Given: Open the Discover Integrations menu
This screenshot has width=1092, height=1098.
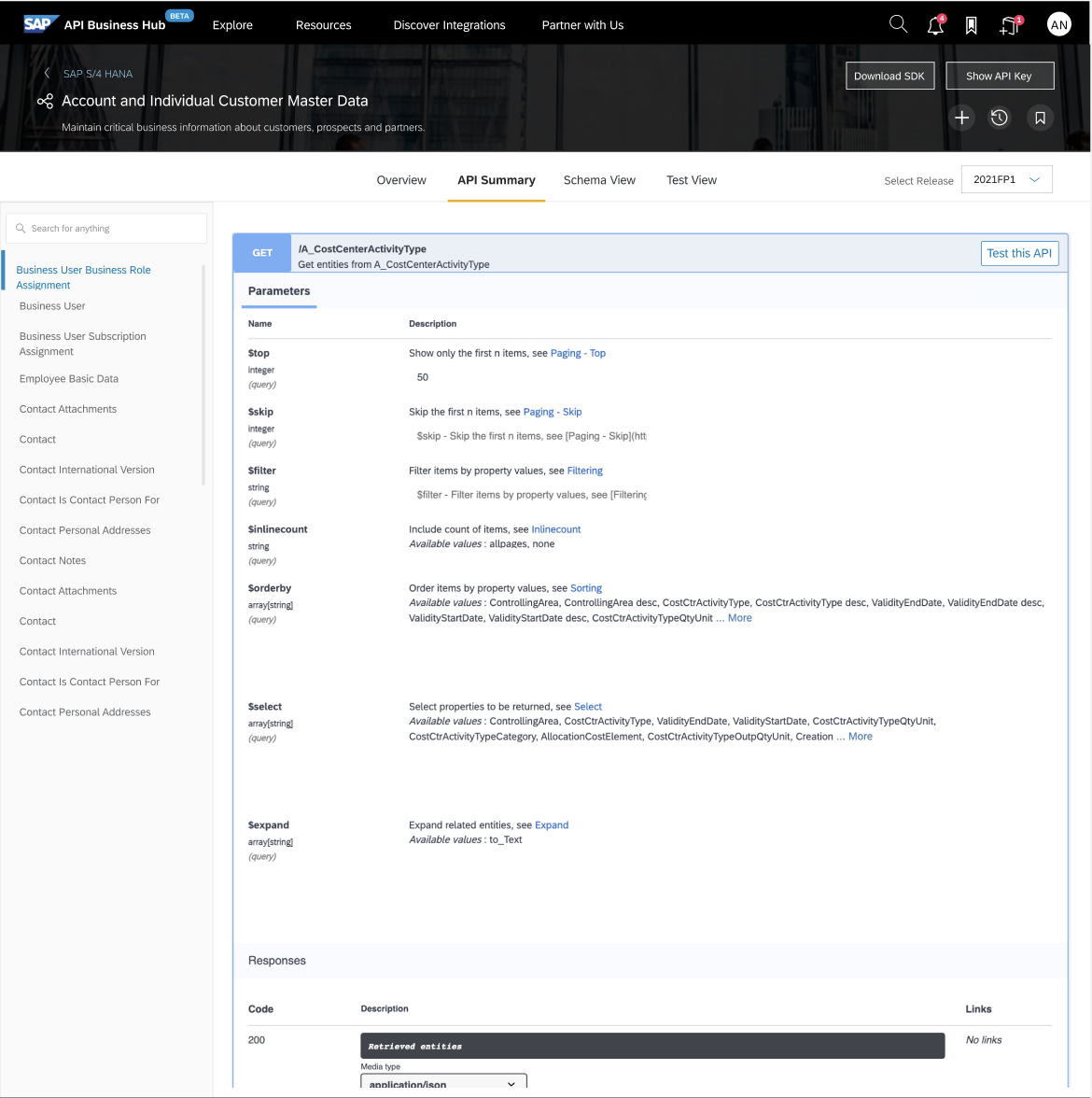Looking at the screenshot, I should click(449, 25).
